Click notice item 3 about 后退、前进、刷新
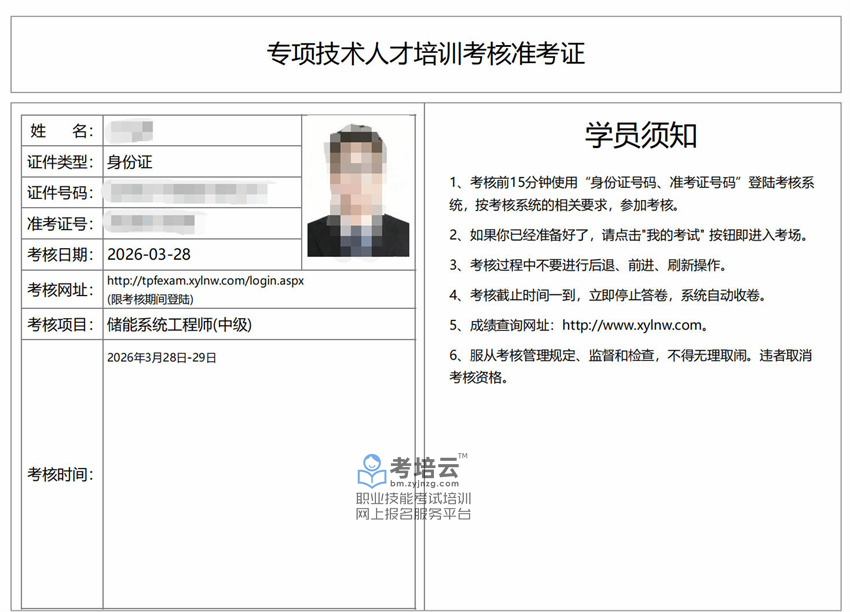Image resolution: width=850 pixels, height=612 pixels. click(x=588, y=266)
